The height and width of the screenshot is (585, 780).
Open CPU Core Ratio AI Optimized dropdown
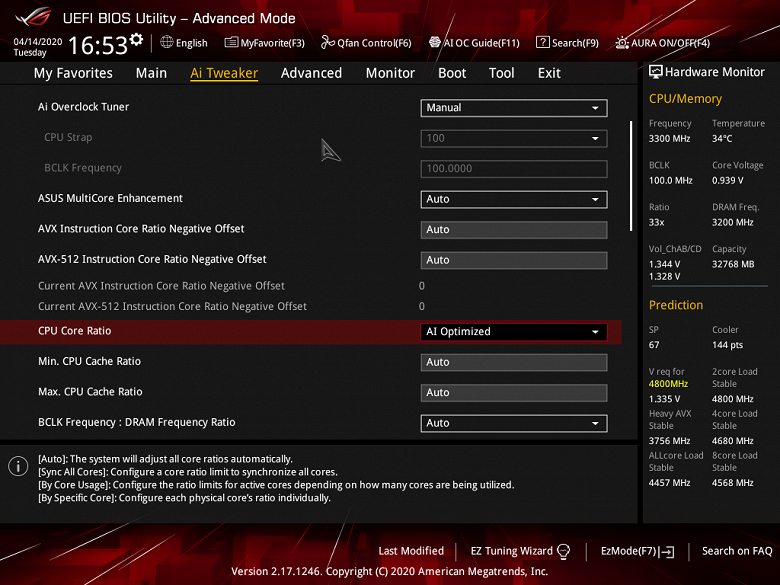pyautogui.click(x=514, y=332)
